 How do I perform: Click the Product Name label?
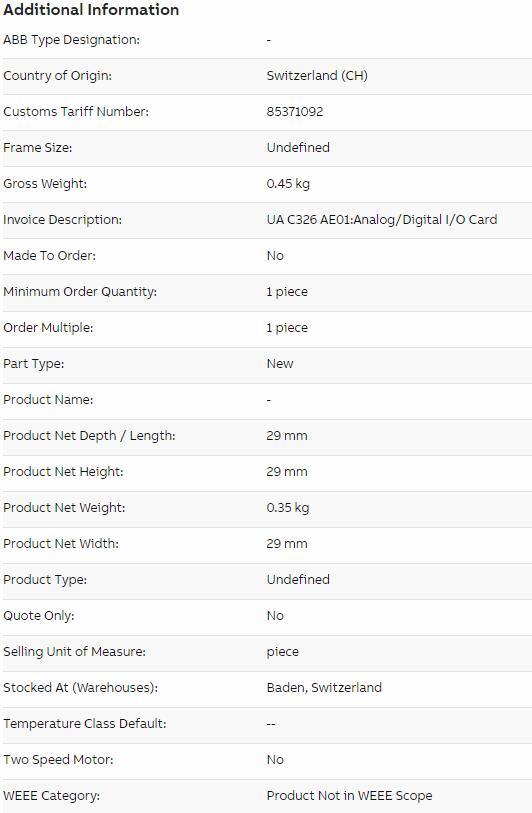48,400
